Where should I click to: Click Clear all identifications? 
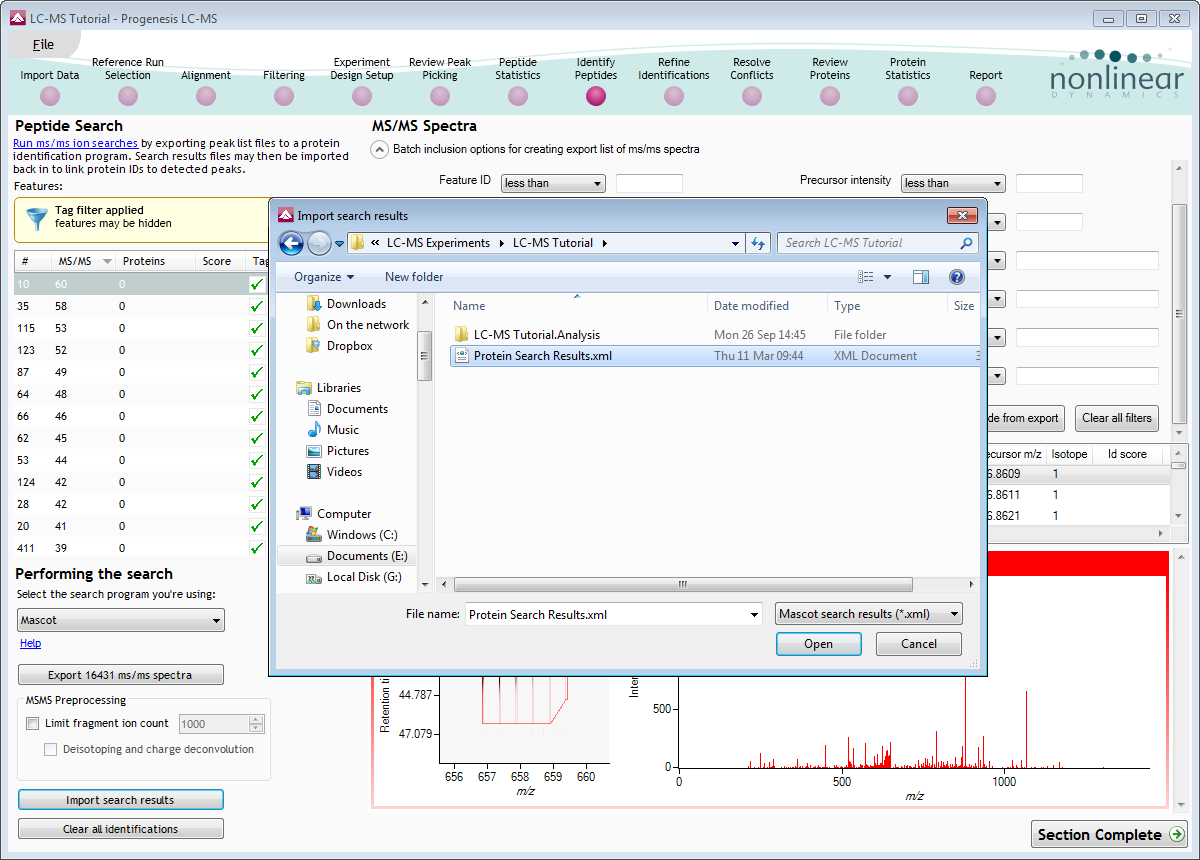pyautogui.click(x=121, y=829)
